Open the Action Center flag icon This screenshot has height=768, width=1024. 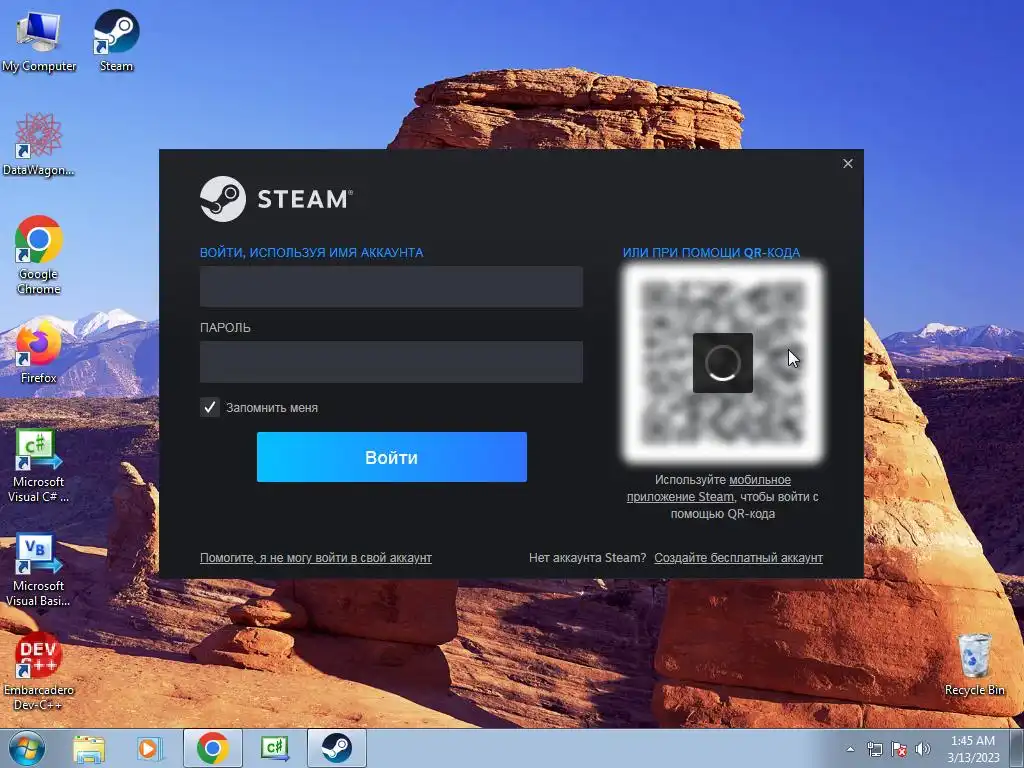899,749
